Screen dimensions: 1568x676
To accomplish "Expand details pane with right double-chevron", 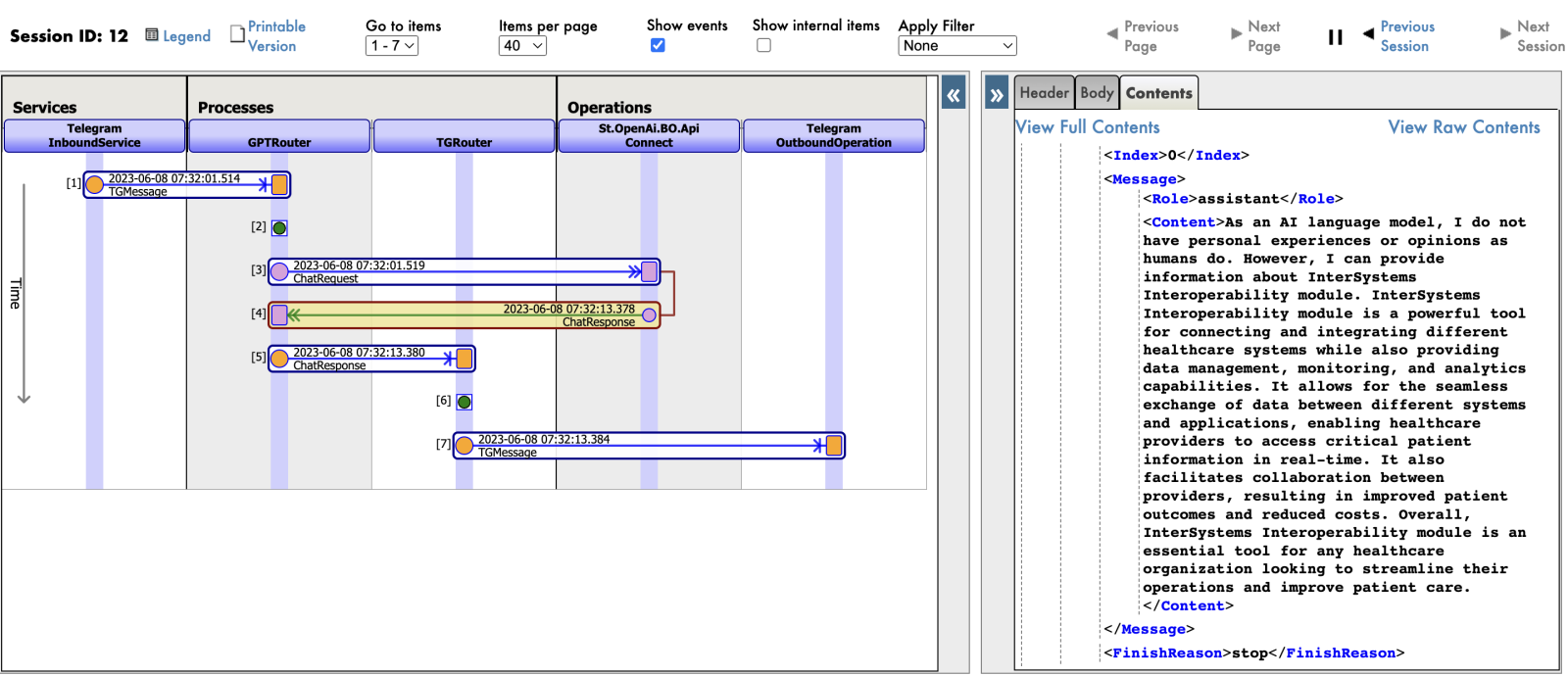I will coord(997,95).
